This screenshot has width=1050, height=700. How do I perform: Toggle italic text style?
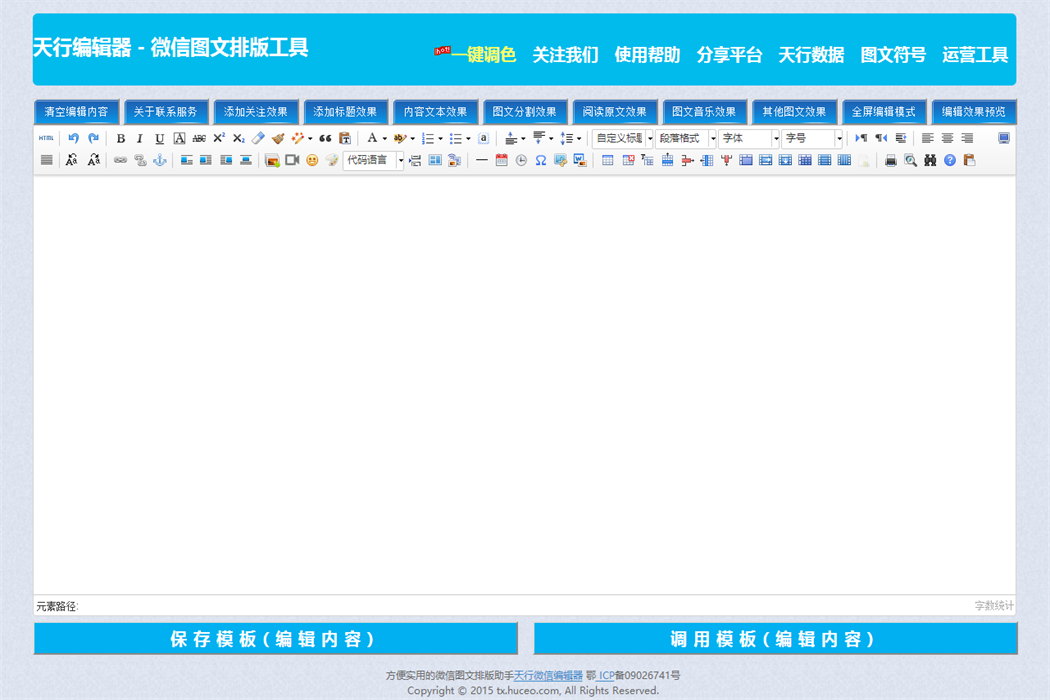tap(140, 139)
